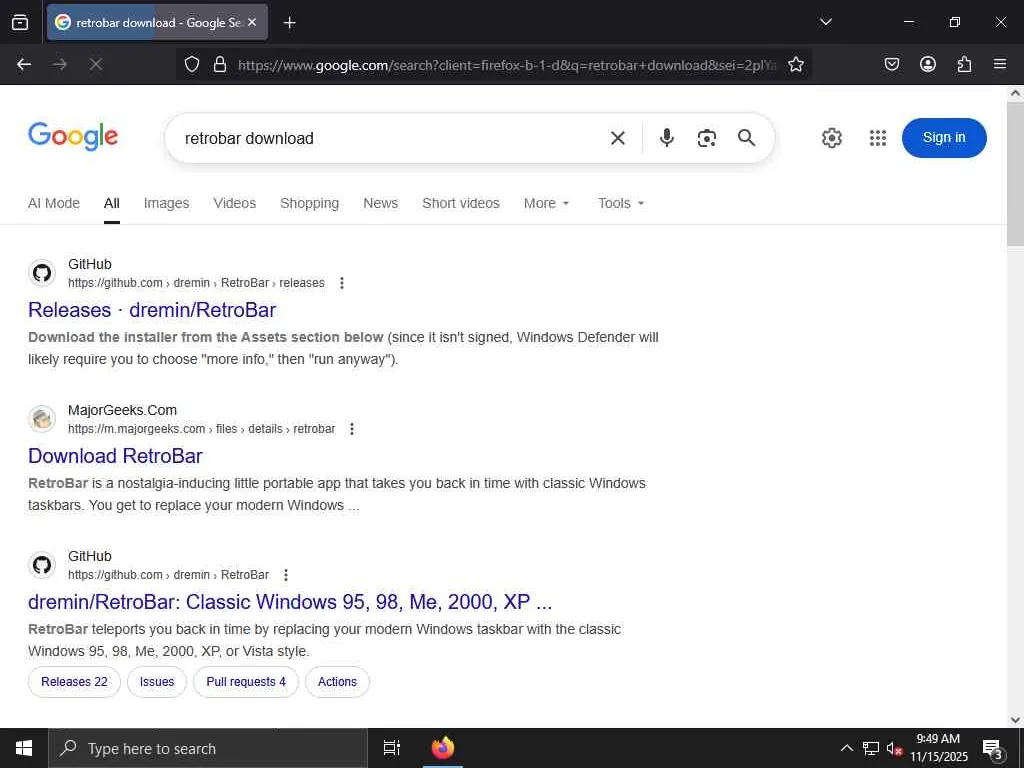Open Releases 22 sitelink chip
Viewport: 1024px width, 768px height.
(74, 682)
